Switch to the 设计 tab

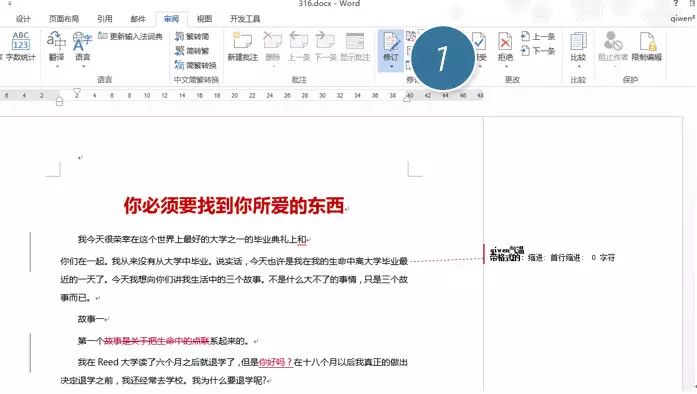(23, 19)
